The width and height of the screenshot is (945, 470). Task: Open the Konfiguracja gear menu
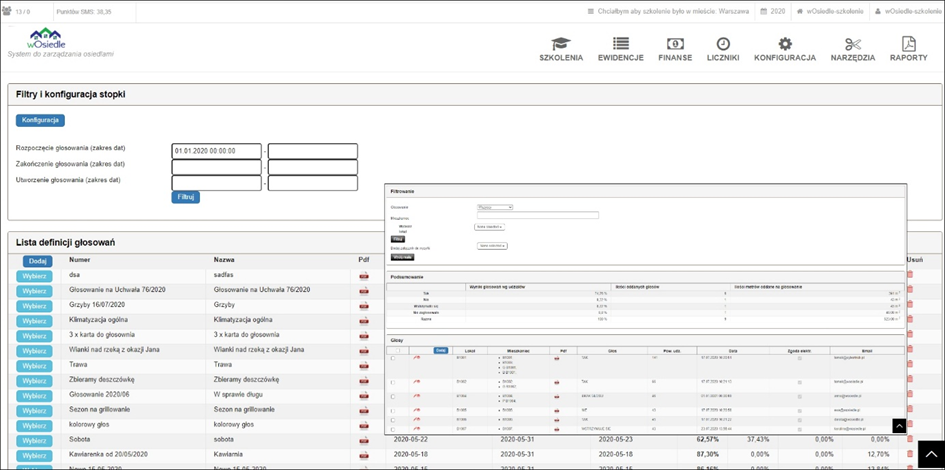pyautogui.click(x=785, y=49)
